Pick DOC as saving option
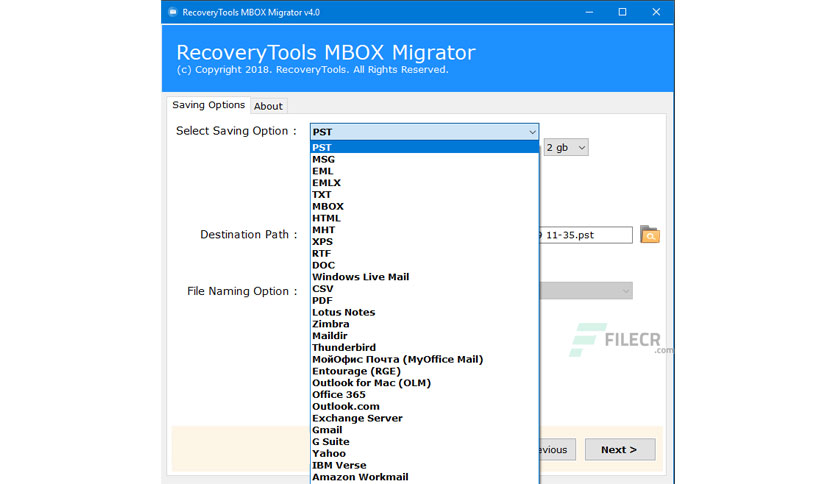This screenshot has height=484, width=836. coord(424,265)
